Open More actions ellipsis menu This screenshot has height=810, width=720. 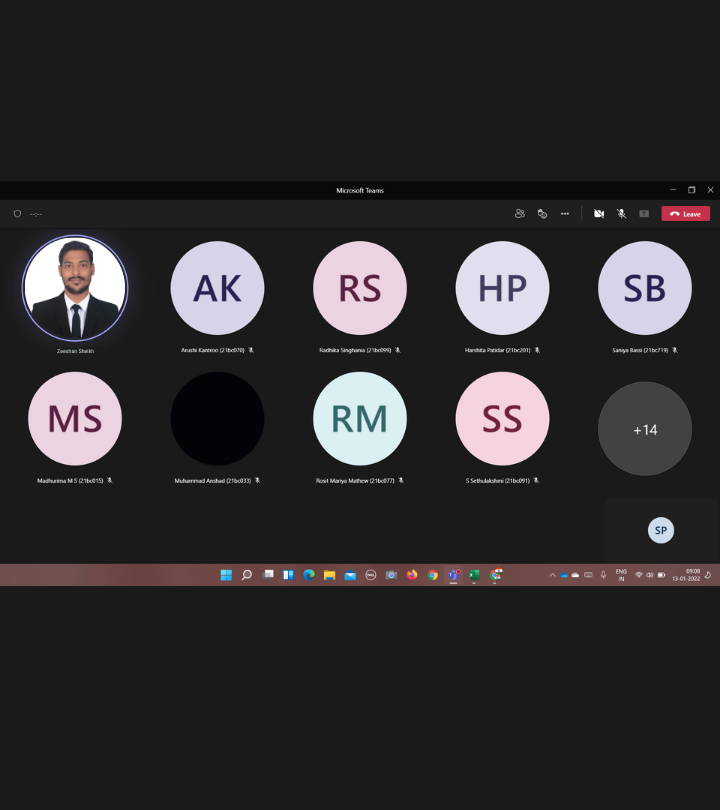tap(565, 214)
